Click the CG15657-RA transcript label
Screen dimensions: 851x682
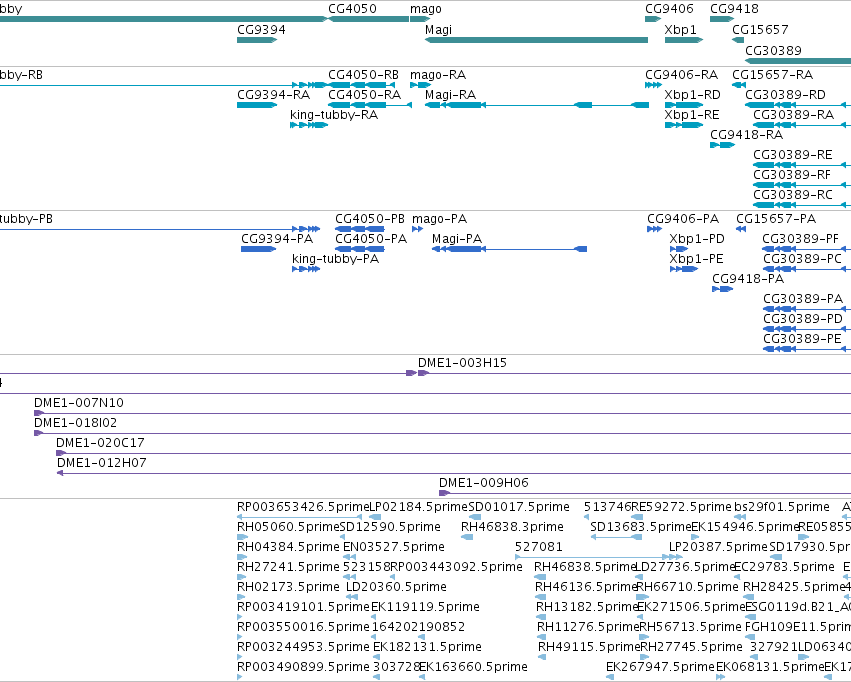pyautogui.click(x=773, y=75)
